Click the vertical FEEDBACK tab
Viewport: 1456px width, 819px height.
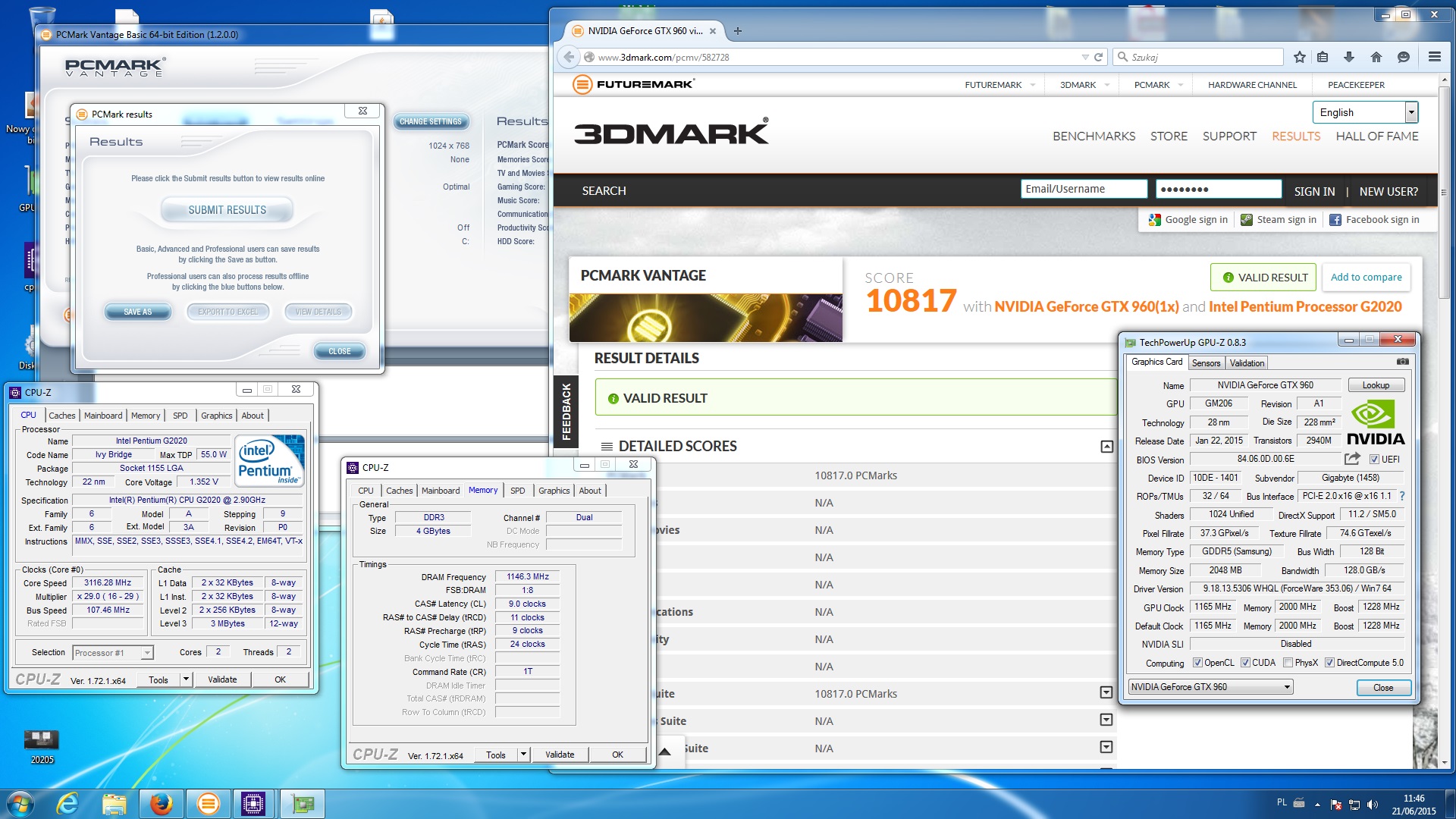coord(566,412)
